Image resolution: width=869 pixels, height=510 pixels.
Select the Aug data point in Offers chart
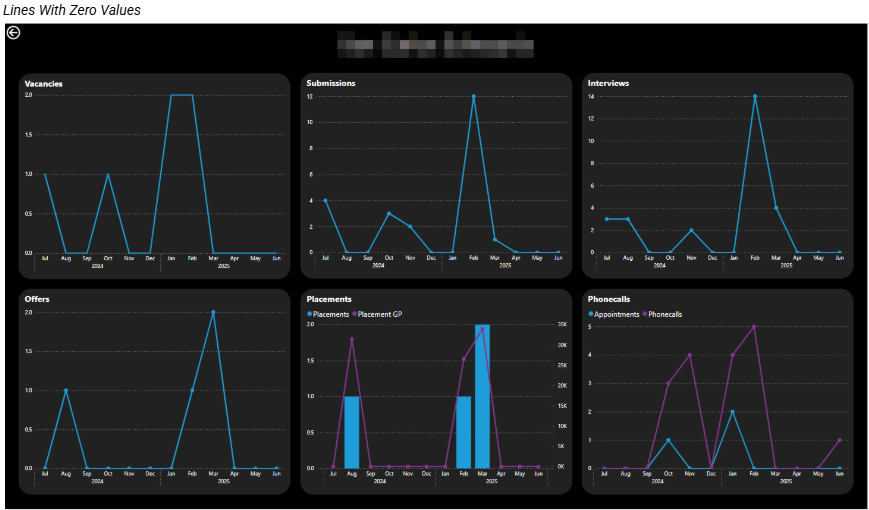point(65,390)
